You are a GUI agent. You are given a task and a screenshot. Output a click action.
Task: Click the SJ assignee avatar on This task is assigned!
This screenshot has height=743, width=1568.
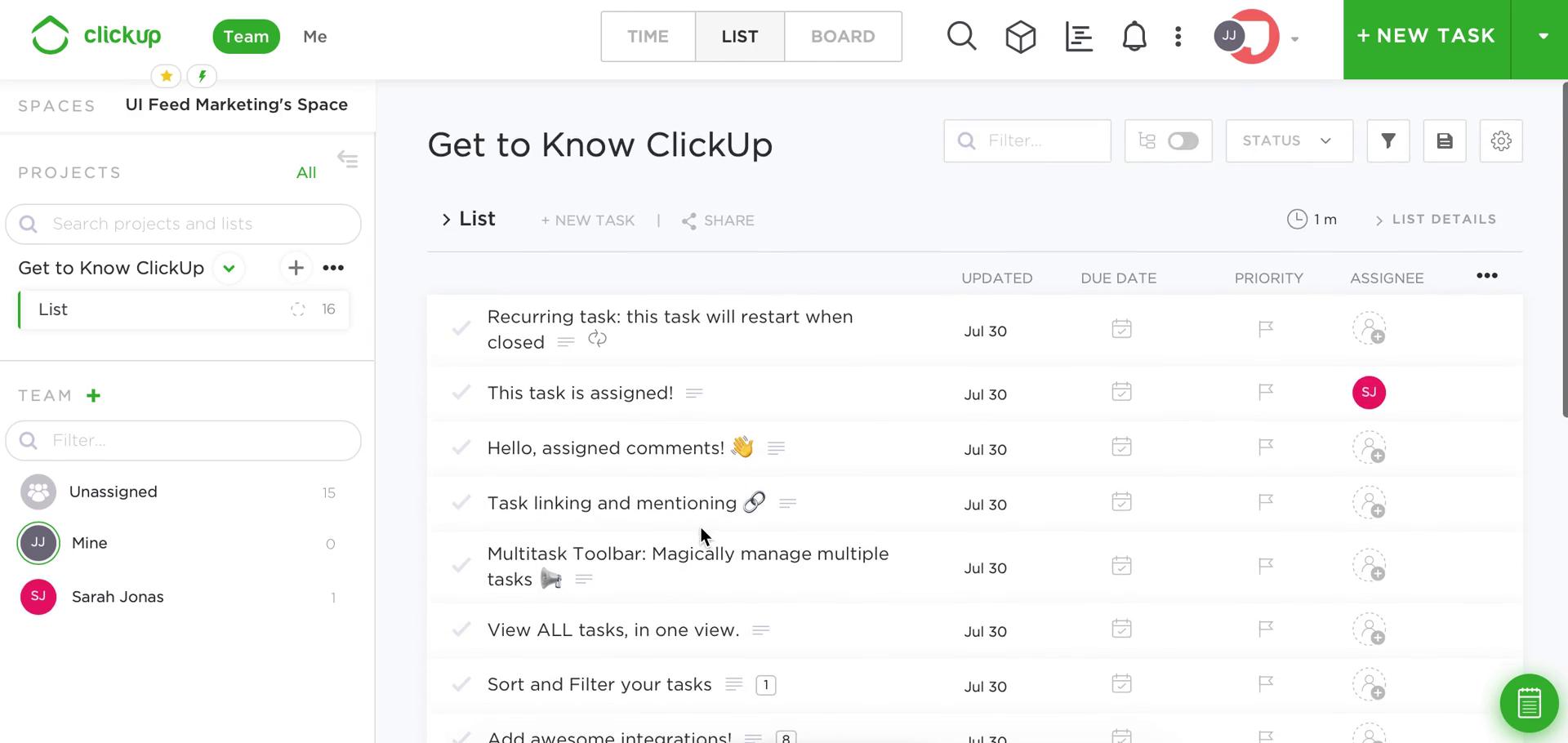click(1369, 392)
